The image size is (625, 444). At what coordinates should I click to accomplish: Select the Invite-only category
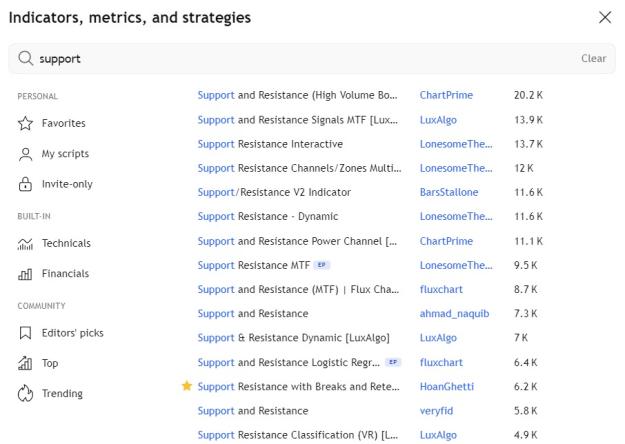(67, 184)
